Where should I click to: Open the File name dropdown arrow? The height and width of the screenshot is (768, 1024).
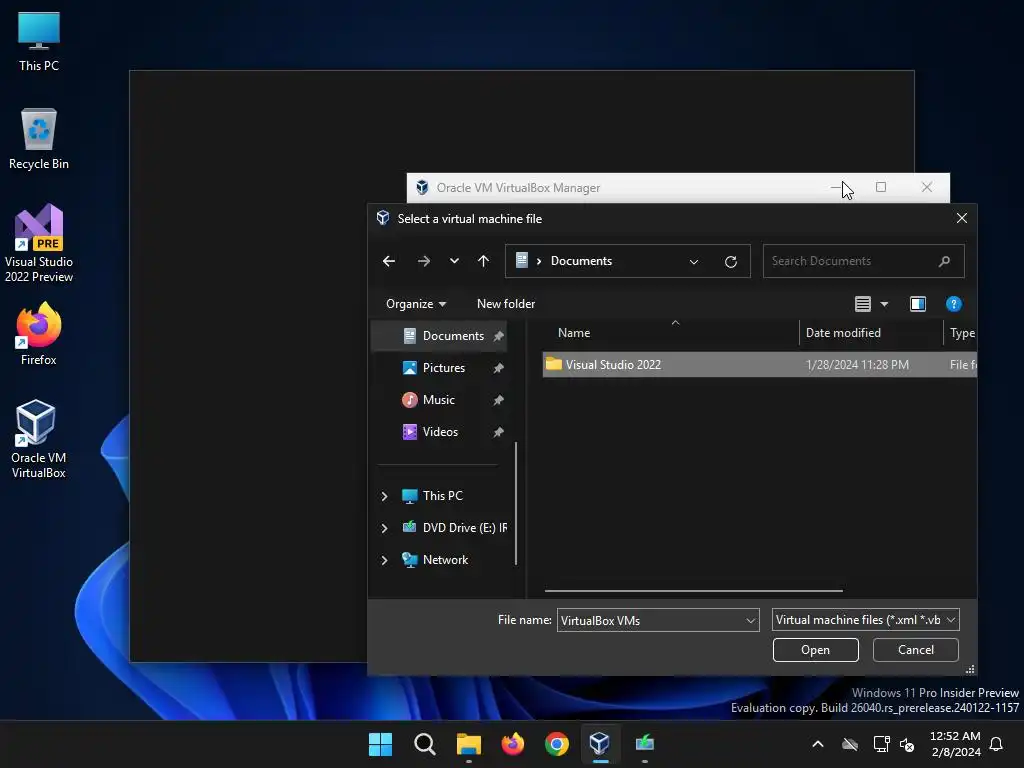(751, 620)
